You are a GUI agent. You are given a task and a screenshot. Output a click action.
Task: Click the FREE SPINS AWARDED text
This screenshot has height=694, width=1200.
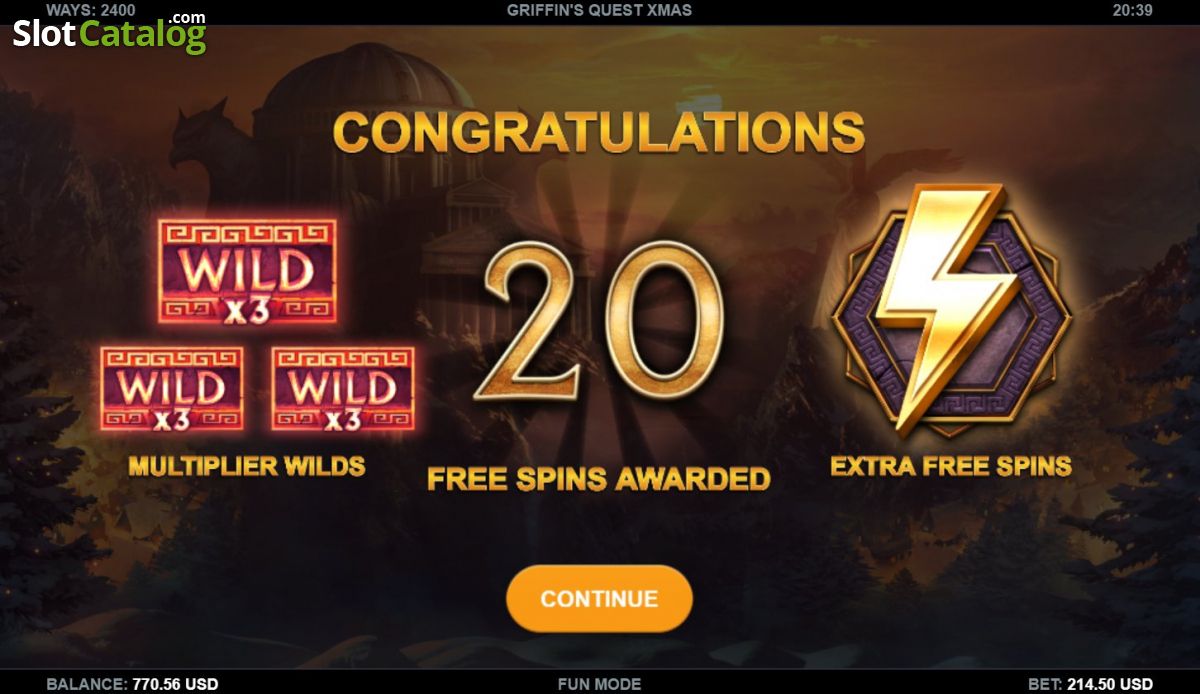coord(599,478)
